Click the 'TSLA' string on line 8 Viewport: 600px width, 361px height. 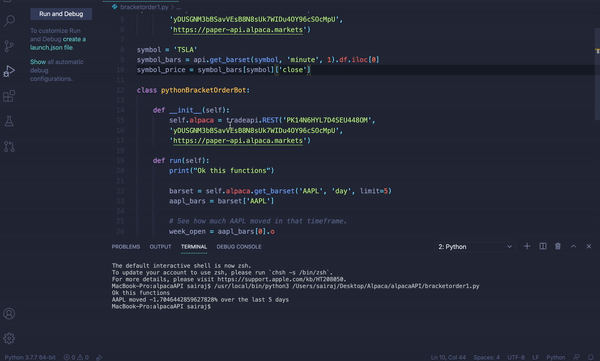(x=185, y=49)
